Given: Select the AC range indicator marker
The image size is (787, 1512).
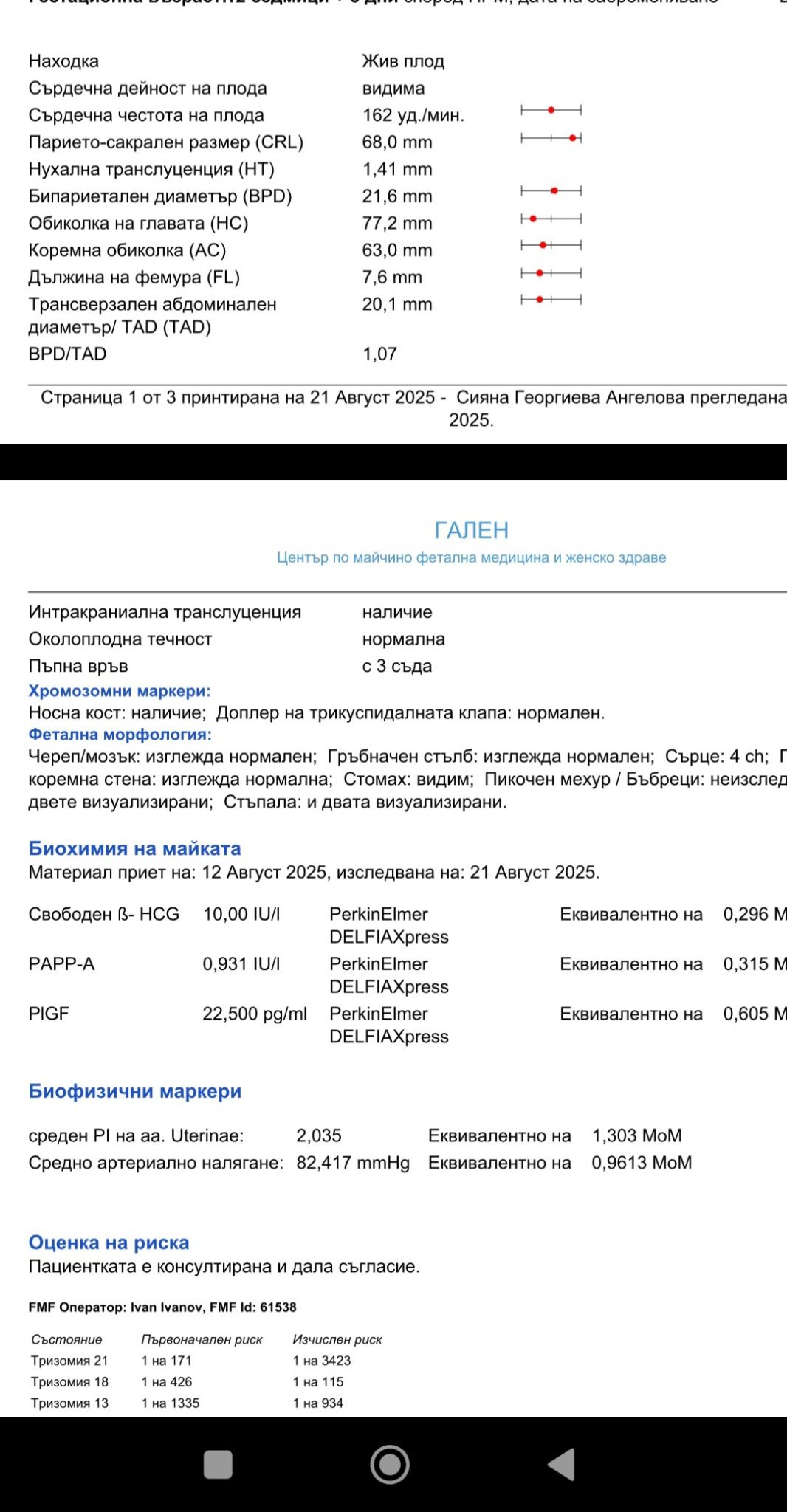Looking at the screenshot, I should tap(543, 245).
